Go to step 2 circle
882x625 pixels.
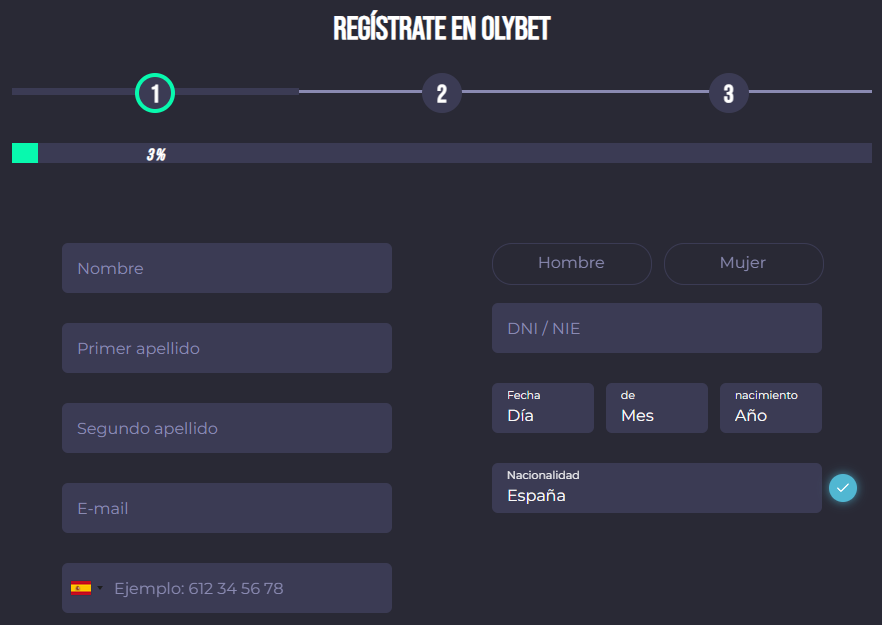pyautogui.click(x=441, y=94)
